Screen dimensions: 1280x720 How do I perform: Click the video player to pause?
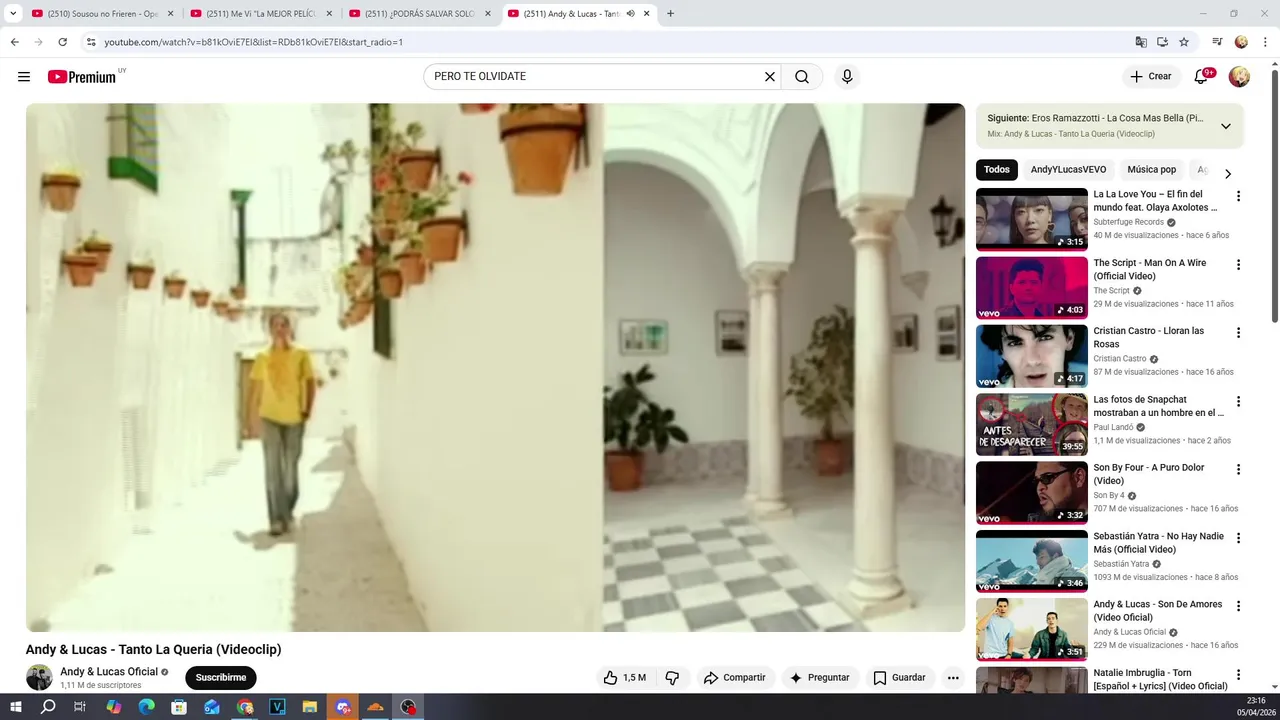point(495,367)
